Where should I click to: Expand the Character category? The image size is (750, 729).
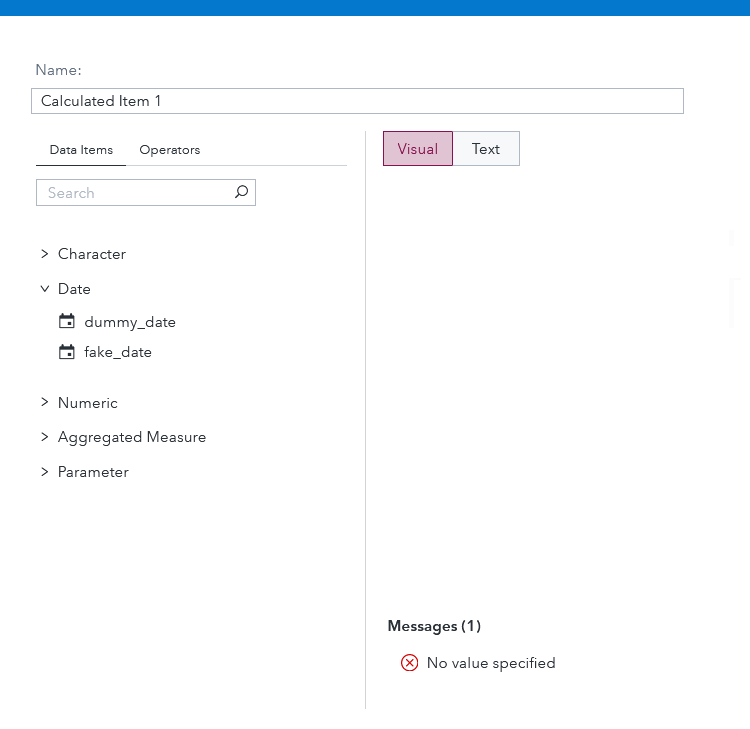[x=45, y=254]
